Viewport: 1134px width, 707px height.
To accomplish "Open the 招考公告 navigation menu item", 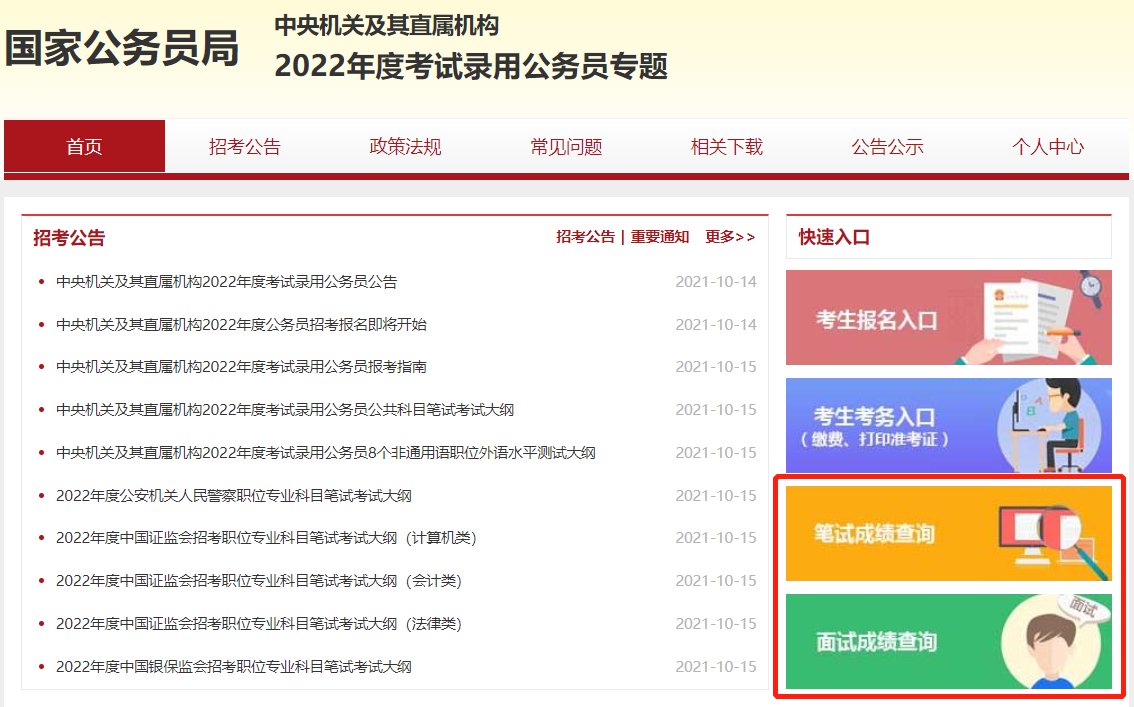I will point(245,147).
